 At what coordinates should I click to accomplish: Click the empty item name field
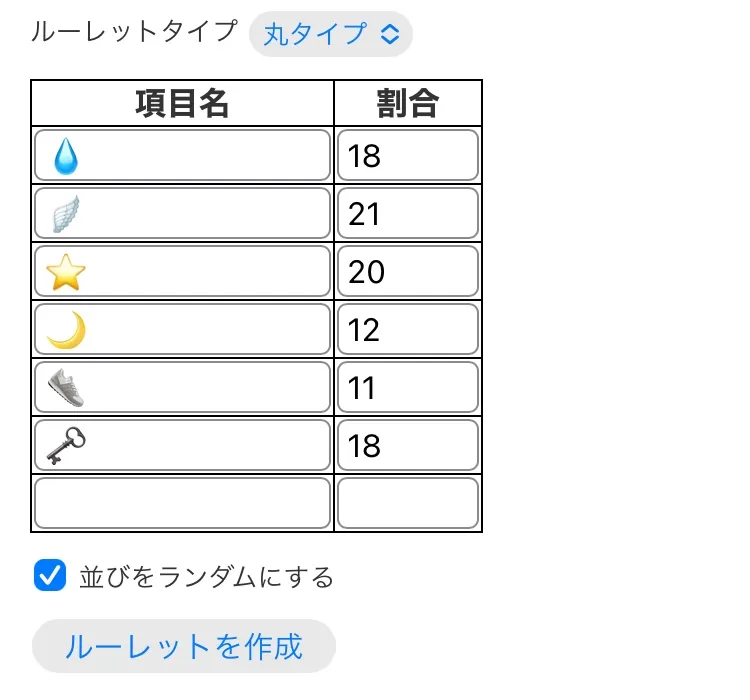coord(182,504)
